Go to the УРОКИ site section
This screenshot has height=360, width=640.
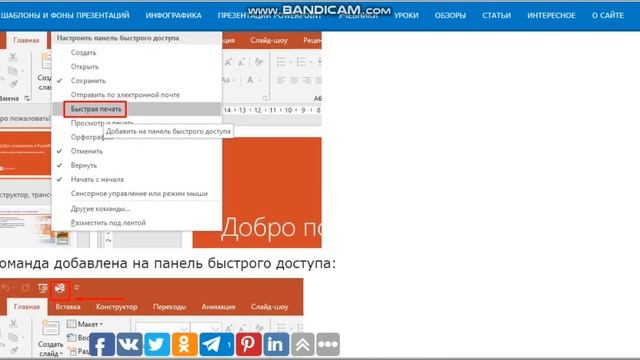click(406, 16)
